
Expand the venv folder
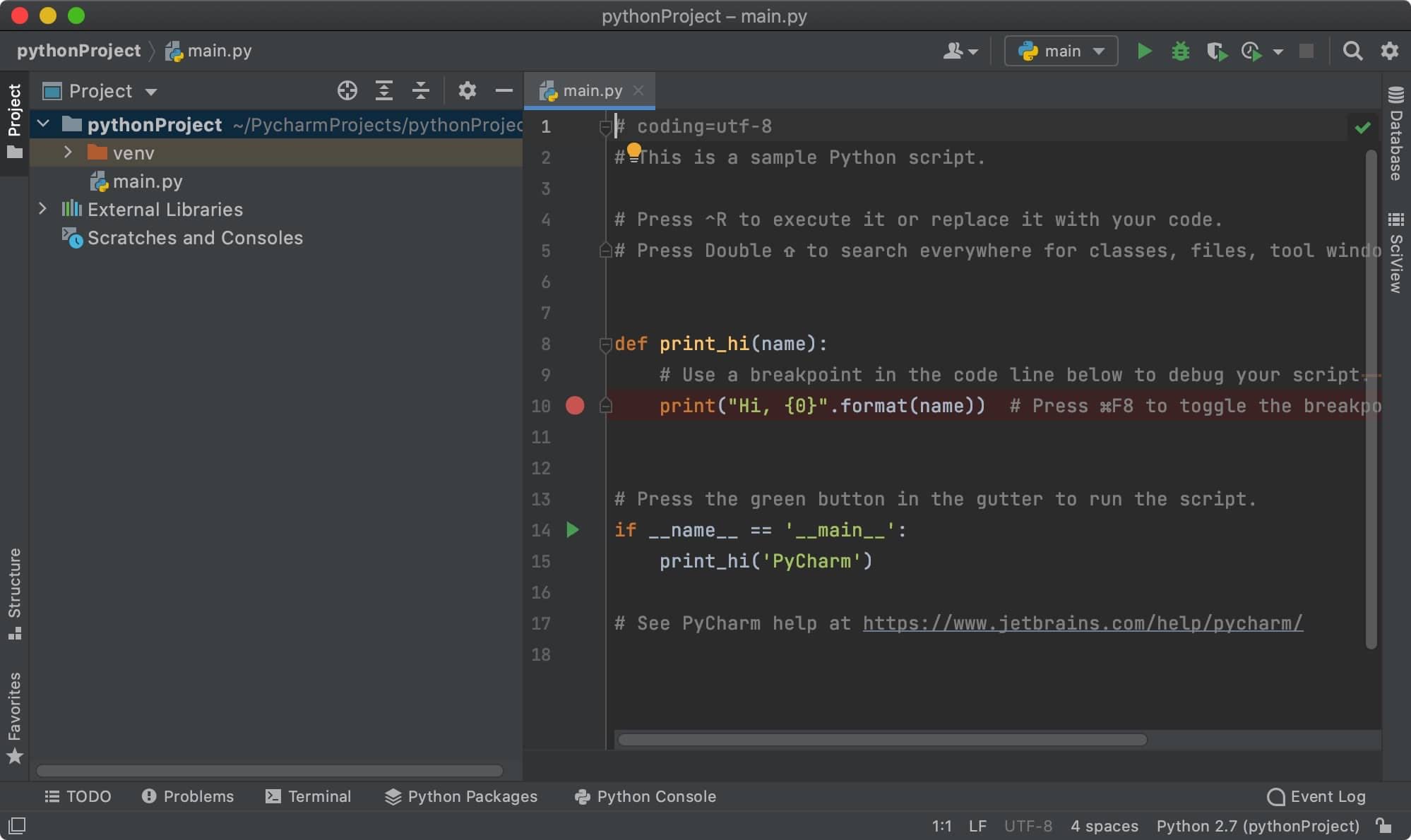(x=68, y=152)
